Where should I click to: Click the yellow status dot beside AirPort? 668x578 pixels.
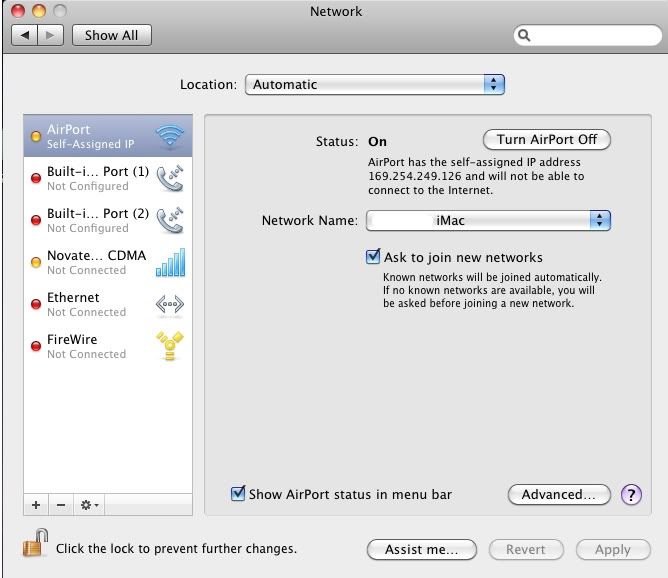tap(36, 136)
